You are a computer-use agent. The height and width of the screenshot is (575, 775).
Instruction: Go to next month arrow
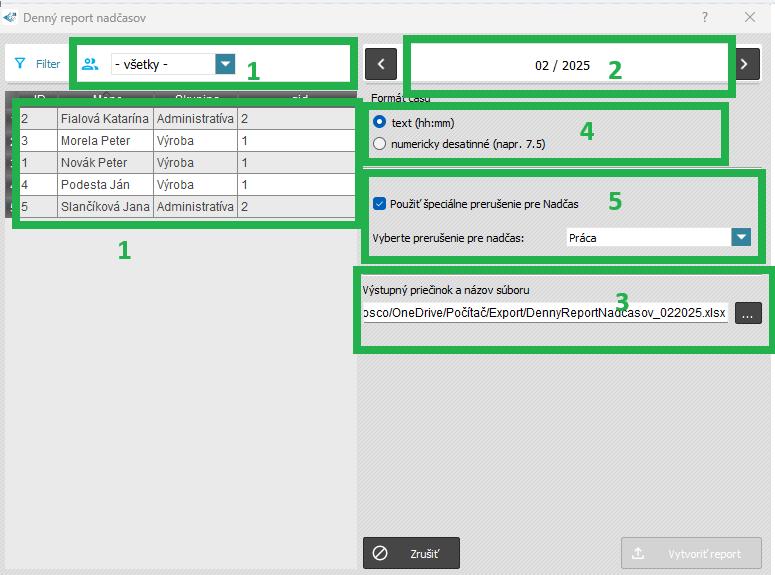pos(745,64)
